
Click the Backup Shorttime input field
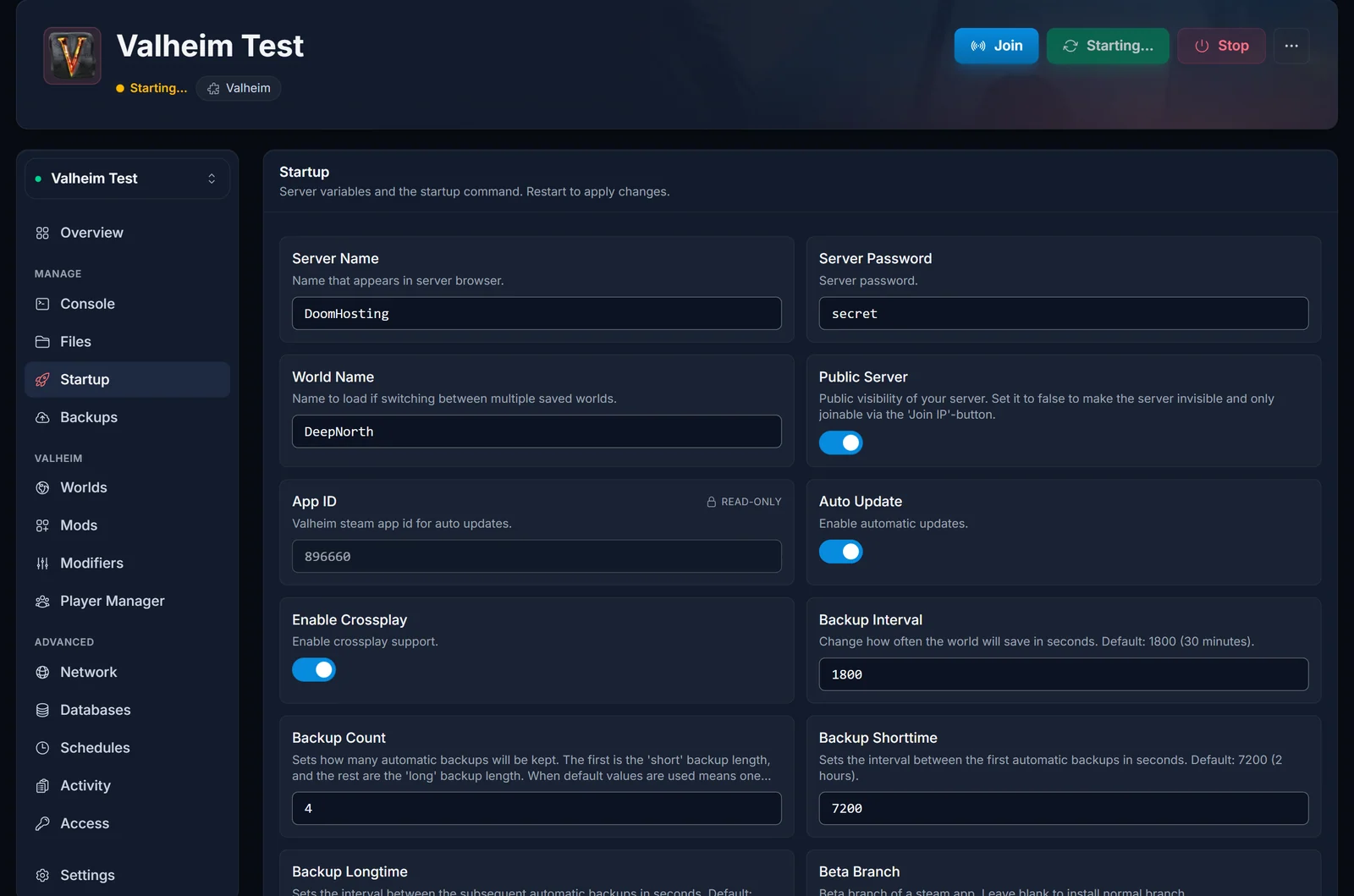1063,808
